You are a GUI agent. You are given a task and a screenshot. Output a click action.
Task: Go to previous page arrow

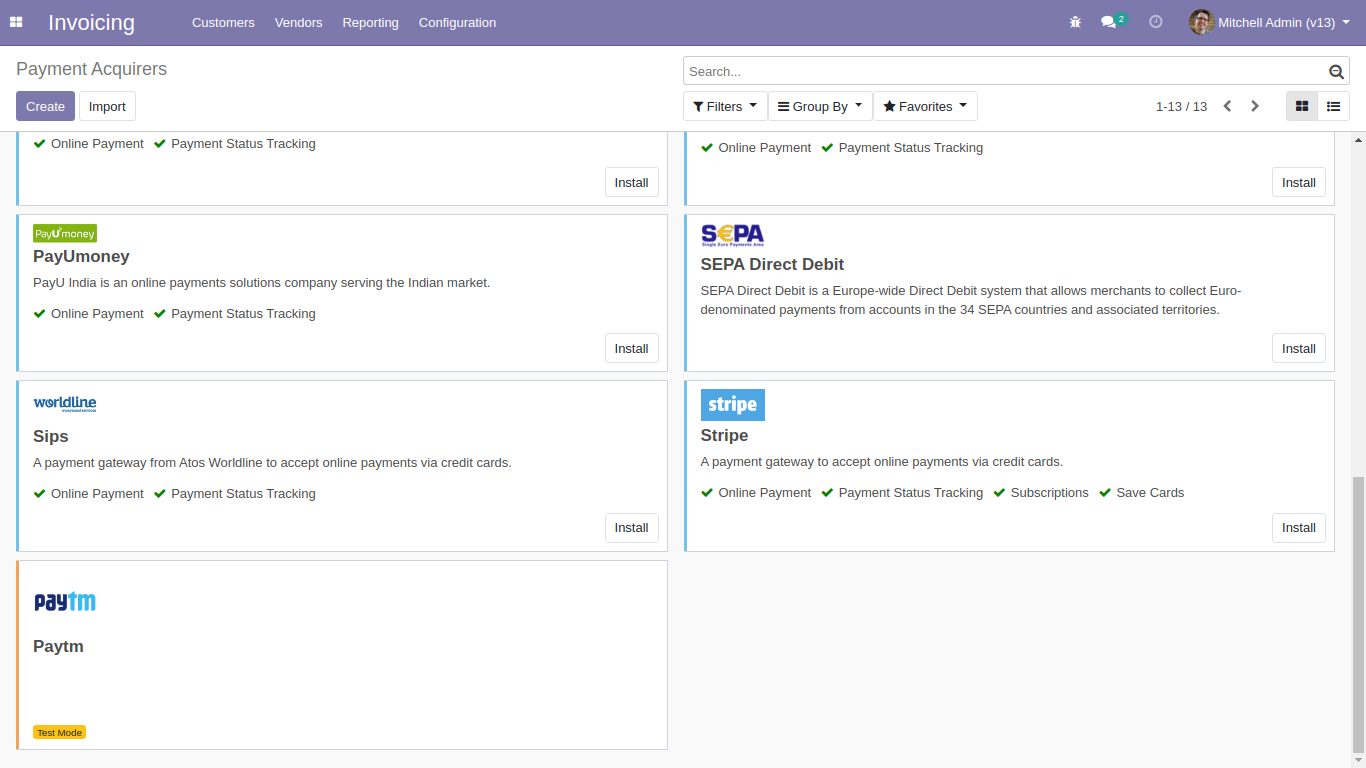coord(1227,106)
